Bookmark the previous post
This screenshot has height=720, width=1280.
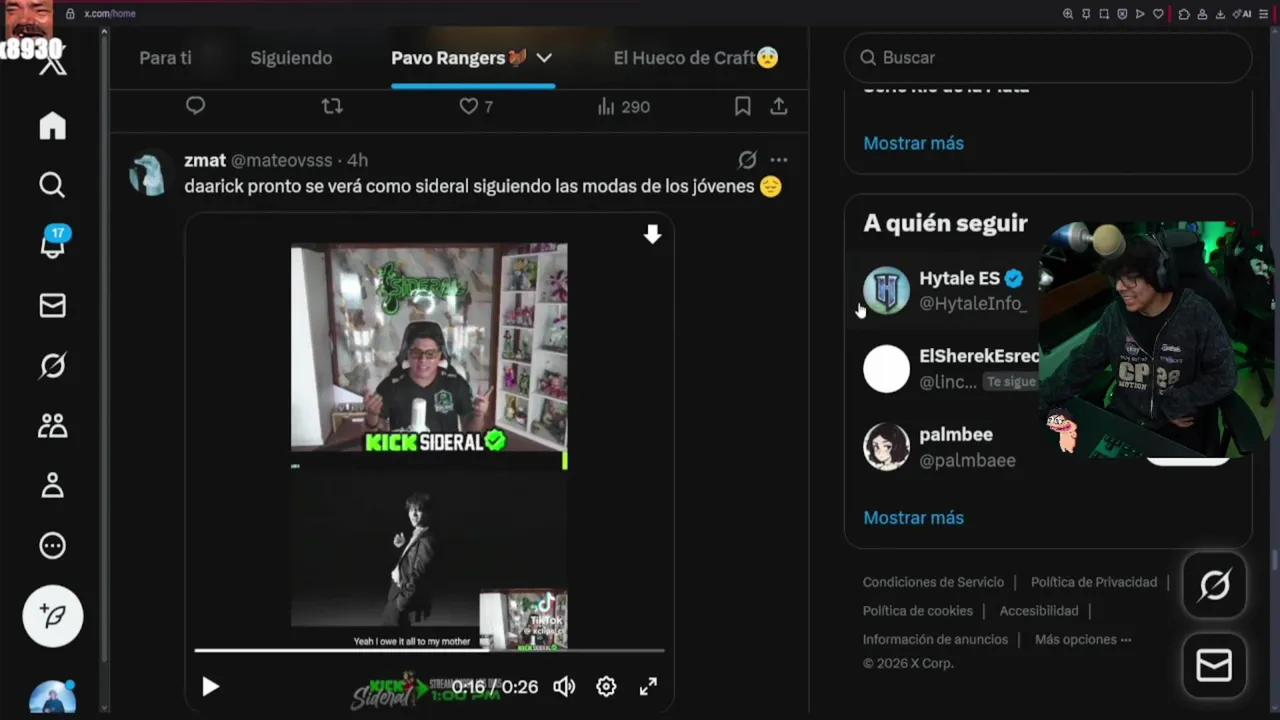pos(742,106)
